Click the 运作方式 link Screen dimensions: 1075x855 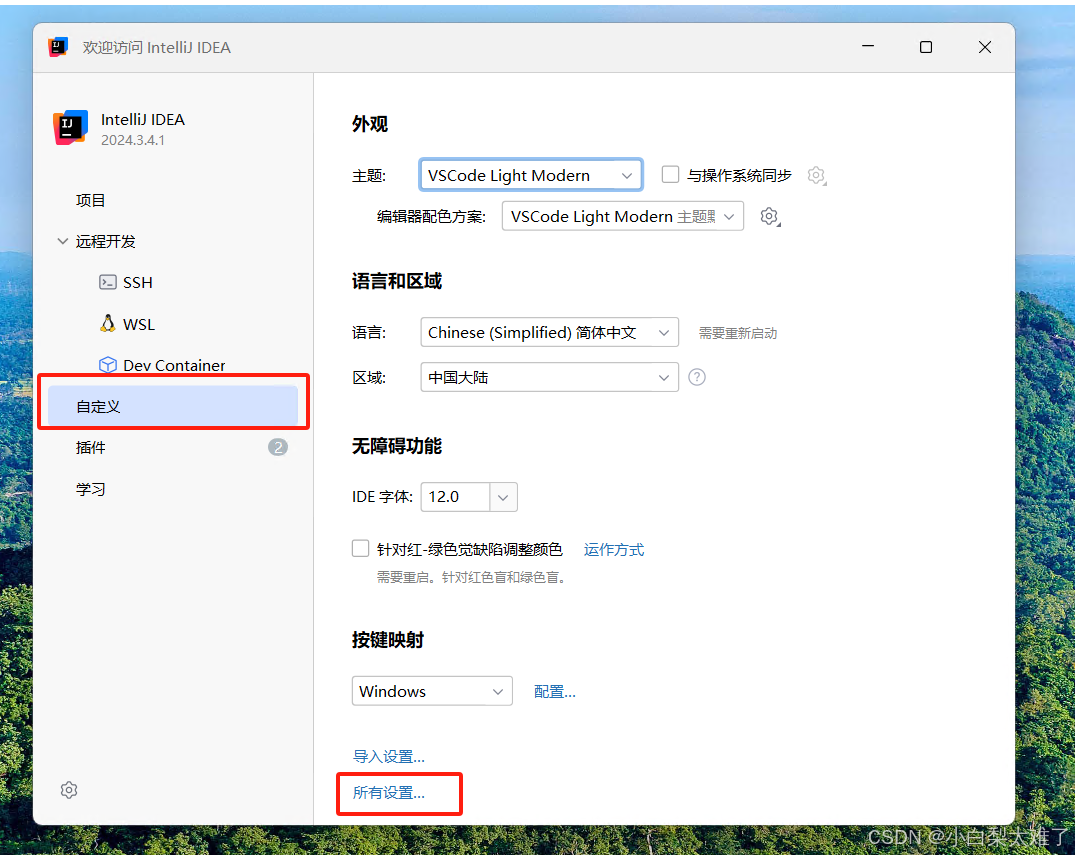(x=614, y=549)
